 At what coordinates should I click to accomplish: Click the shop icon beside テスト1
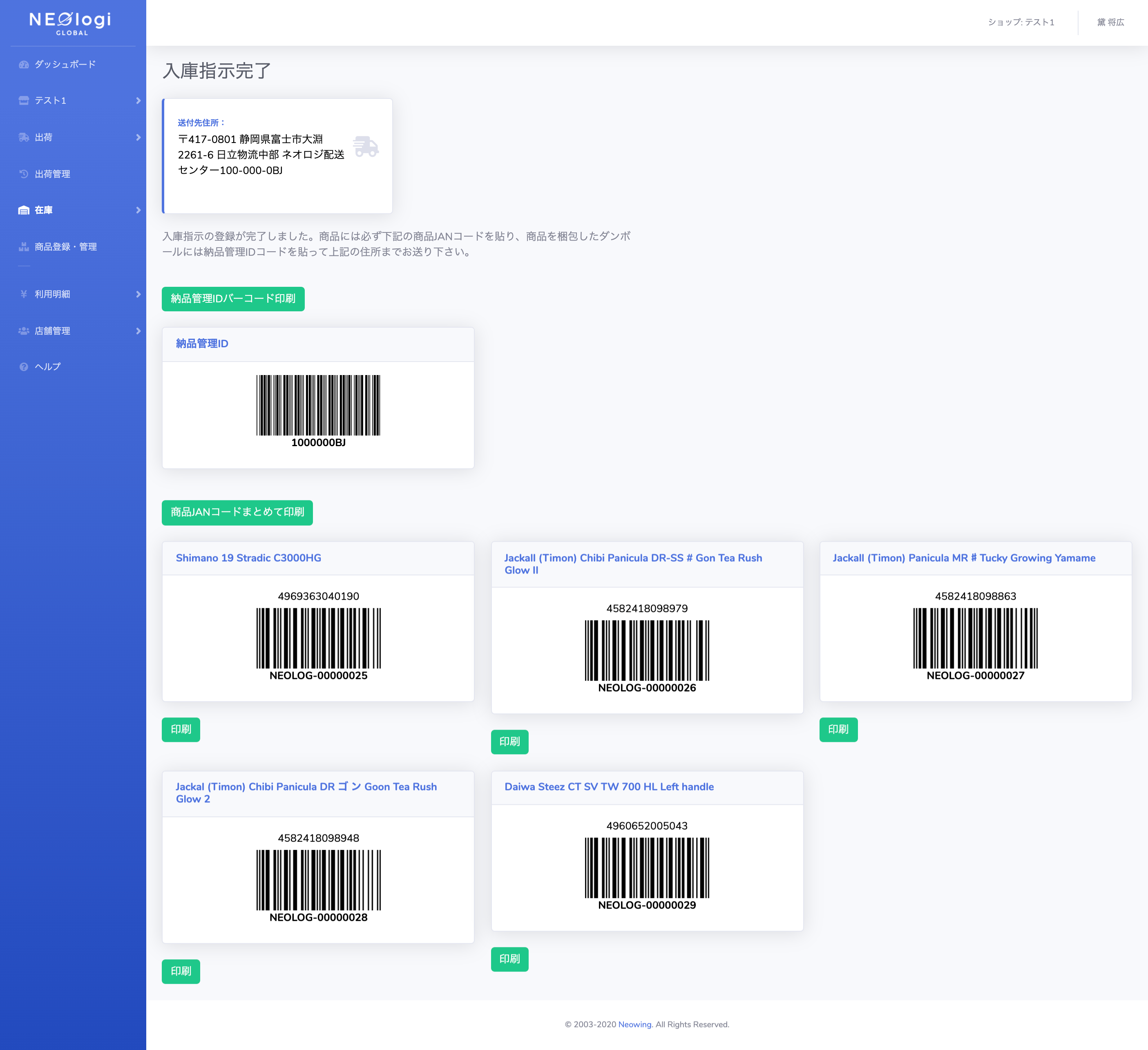click(x=23, y=100)
